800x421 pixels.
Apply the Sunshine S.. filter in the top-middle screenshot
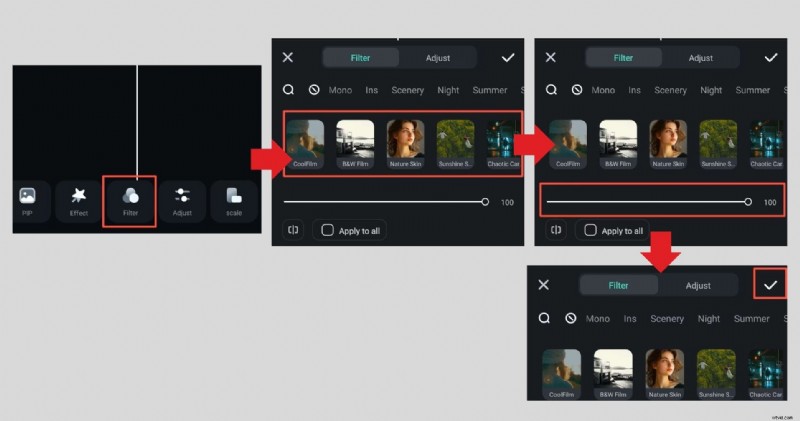pos(456,144)
